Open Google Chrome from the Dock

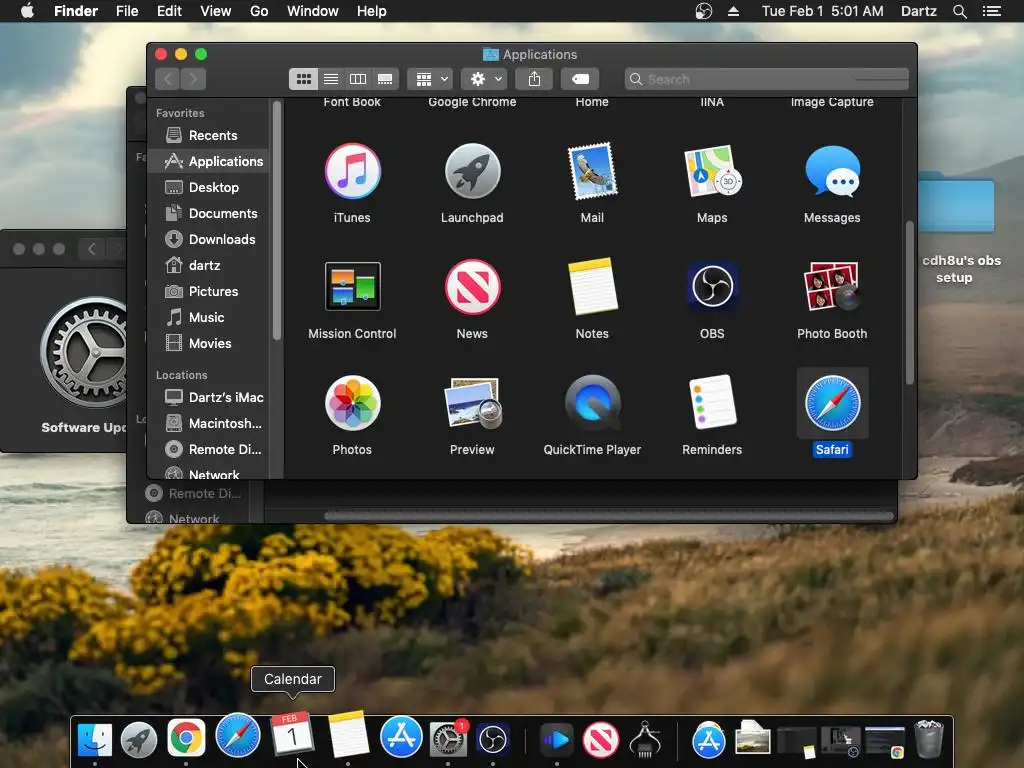point(186,739)
